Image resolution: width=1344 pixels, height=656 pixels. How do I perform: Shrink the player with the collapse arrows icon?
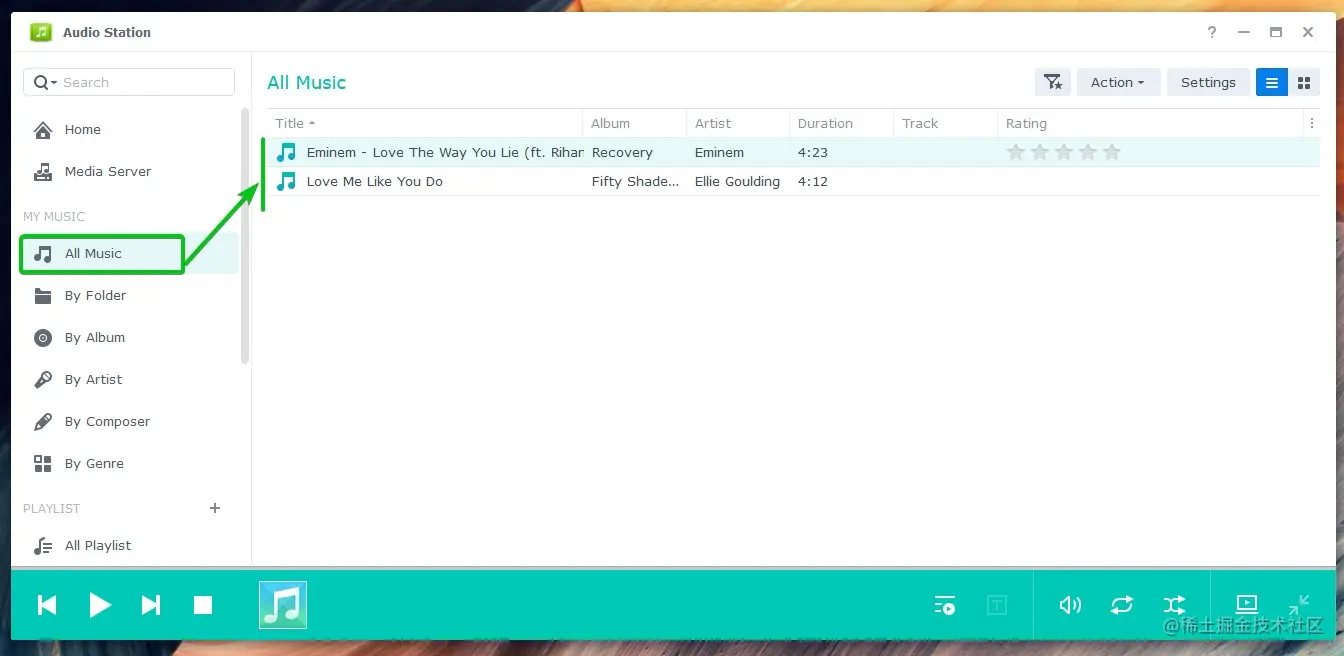tap(1298, 605)
